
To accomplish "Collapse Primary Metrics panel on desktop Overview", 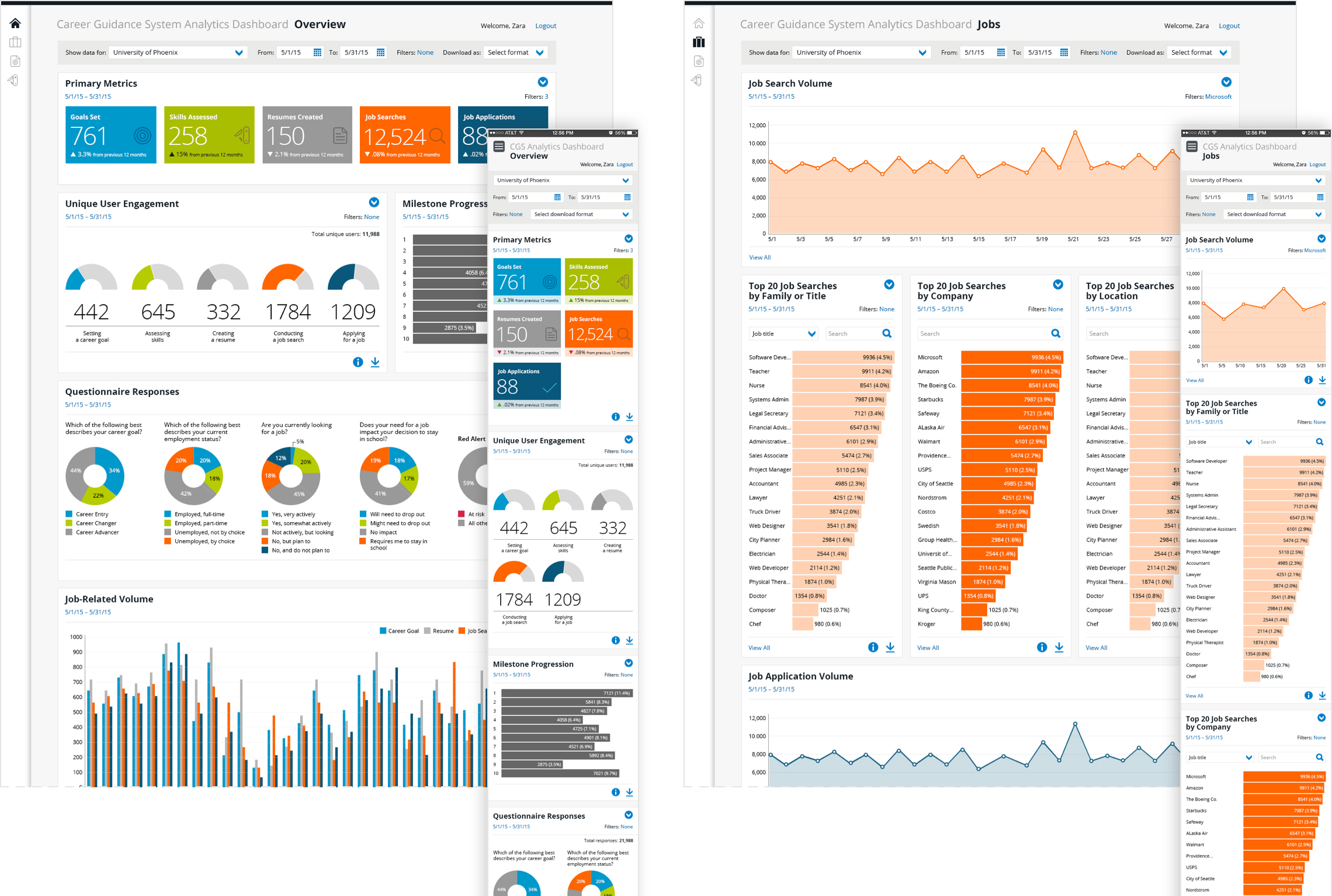I will click(x=543, y=82).
